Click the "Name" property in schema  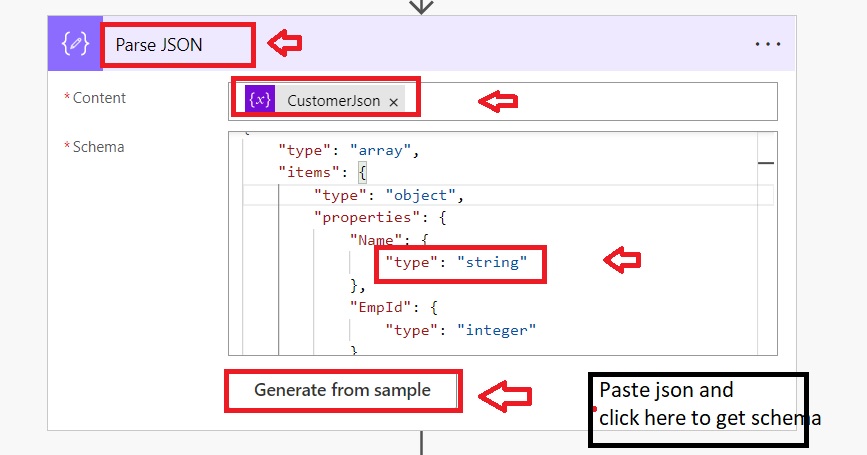coord(371,239)
